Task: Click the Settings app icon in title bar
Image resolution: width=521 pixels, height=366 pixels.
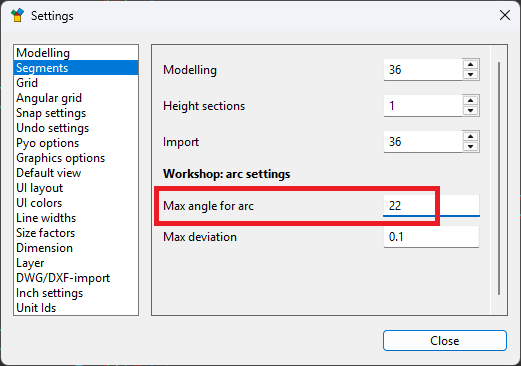Action: [17, 15]
